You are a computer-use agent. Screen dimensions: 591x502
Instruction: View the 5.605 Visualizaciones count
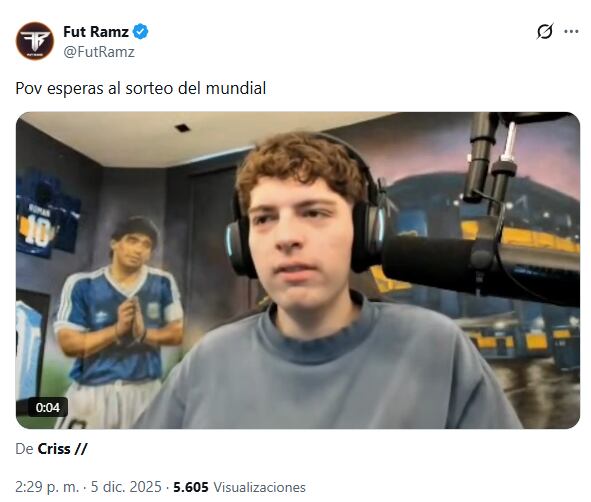(x=239, y=487)
